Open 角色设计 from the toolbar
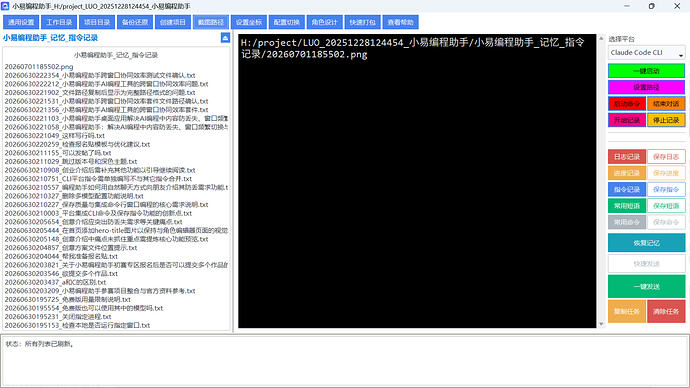Viewport: 690px width, 388px height. click(x=324, y=22)
